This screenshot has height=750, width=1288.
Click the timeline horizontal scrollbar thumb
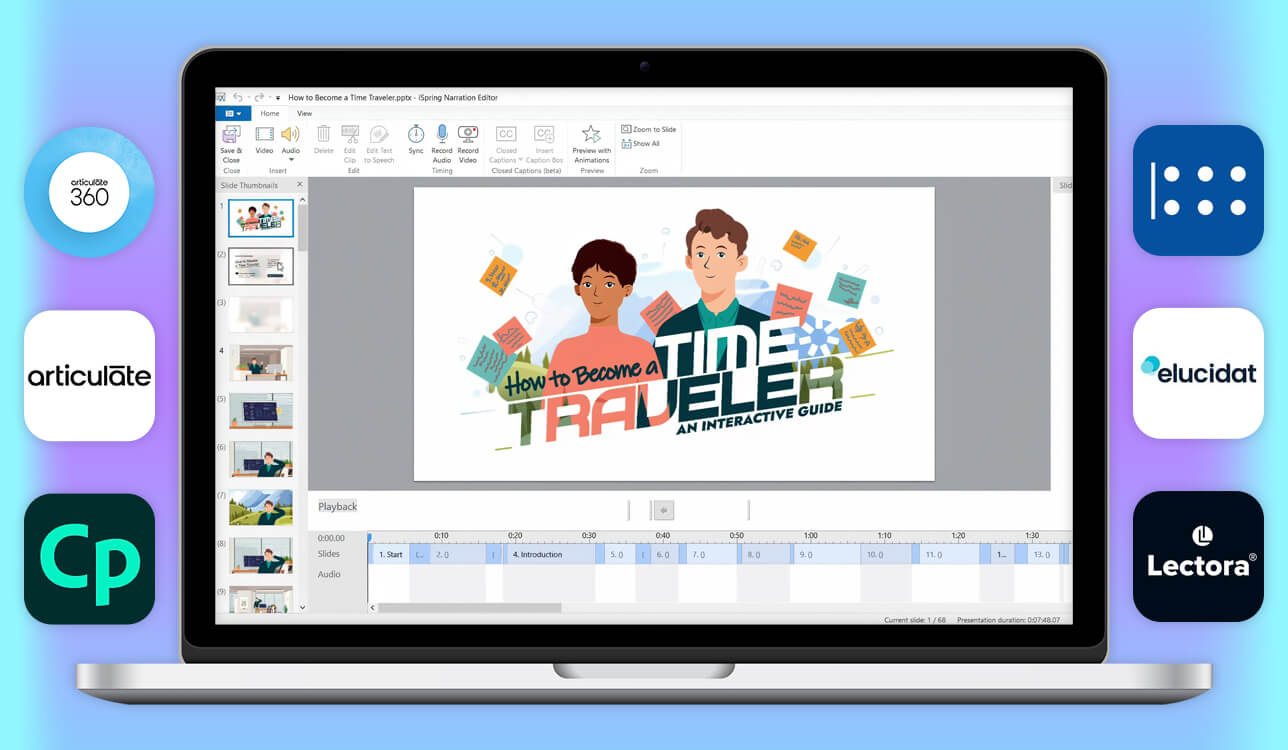(x=469, y=607)
